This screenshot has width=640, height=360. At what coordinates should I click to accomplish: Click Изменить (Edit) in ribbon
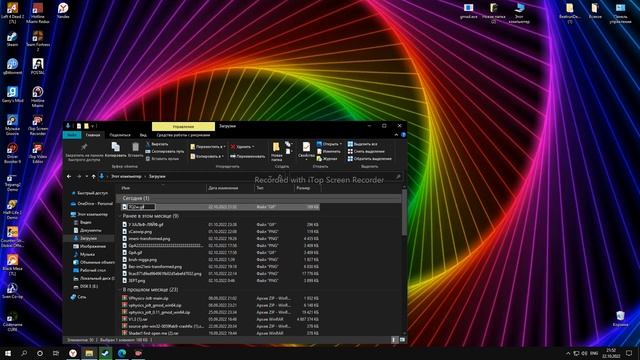click(x=329, y=151)
